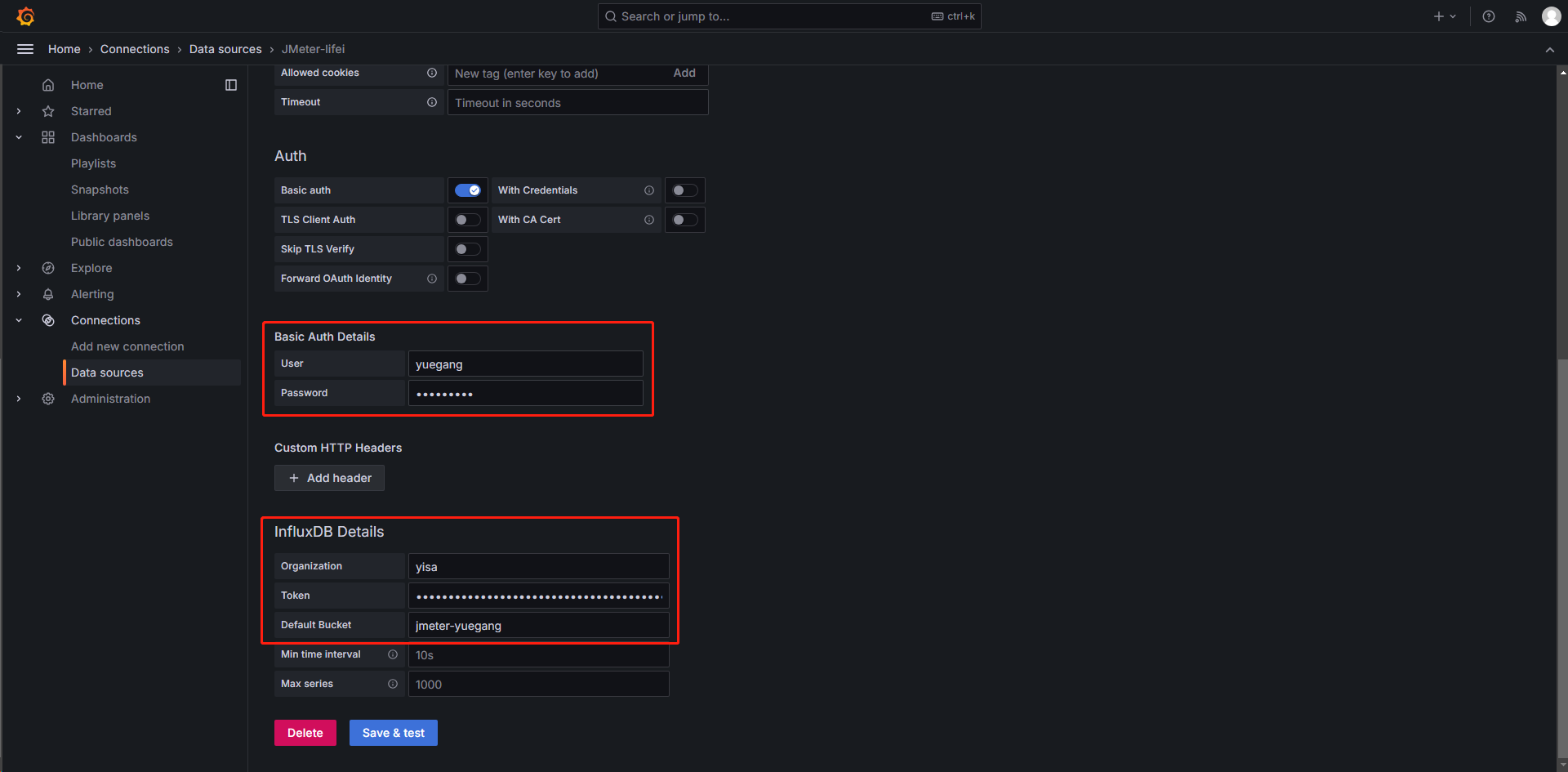
Task: Open Playlists in the sidebar
Action: point(93,163)
